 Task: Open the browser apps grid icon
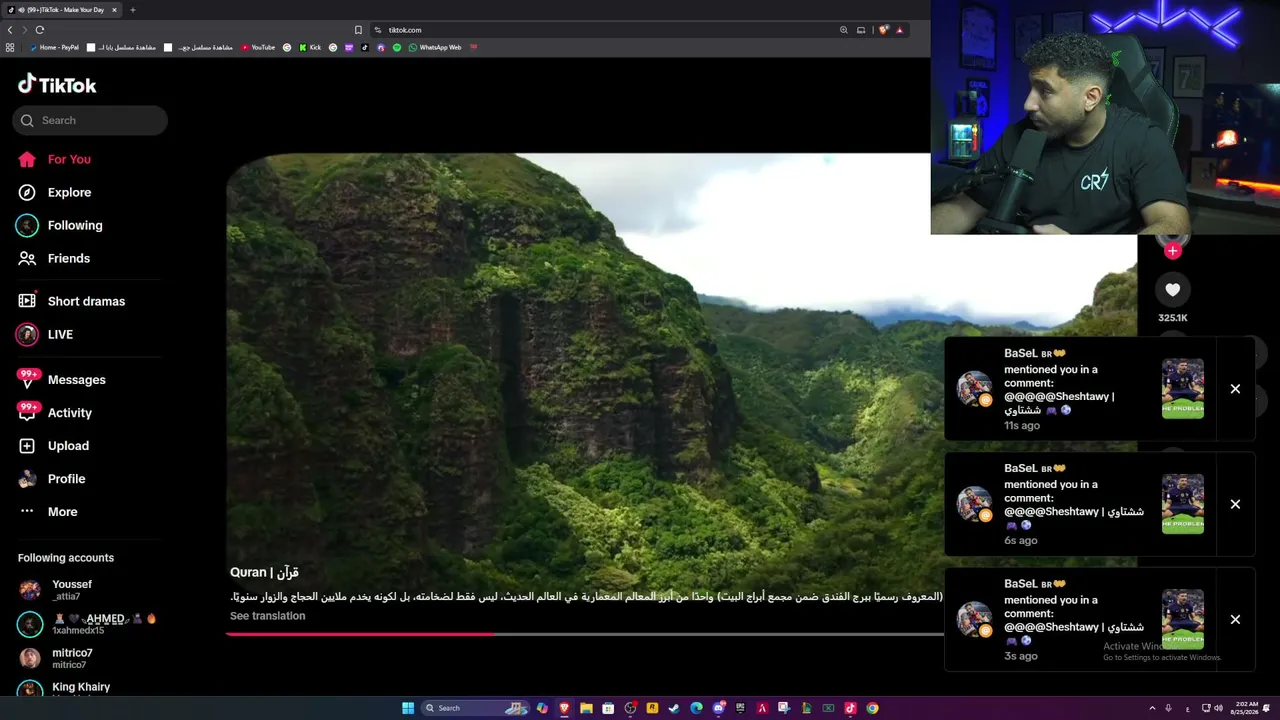(10, 47)
